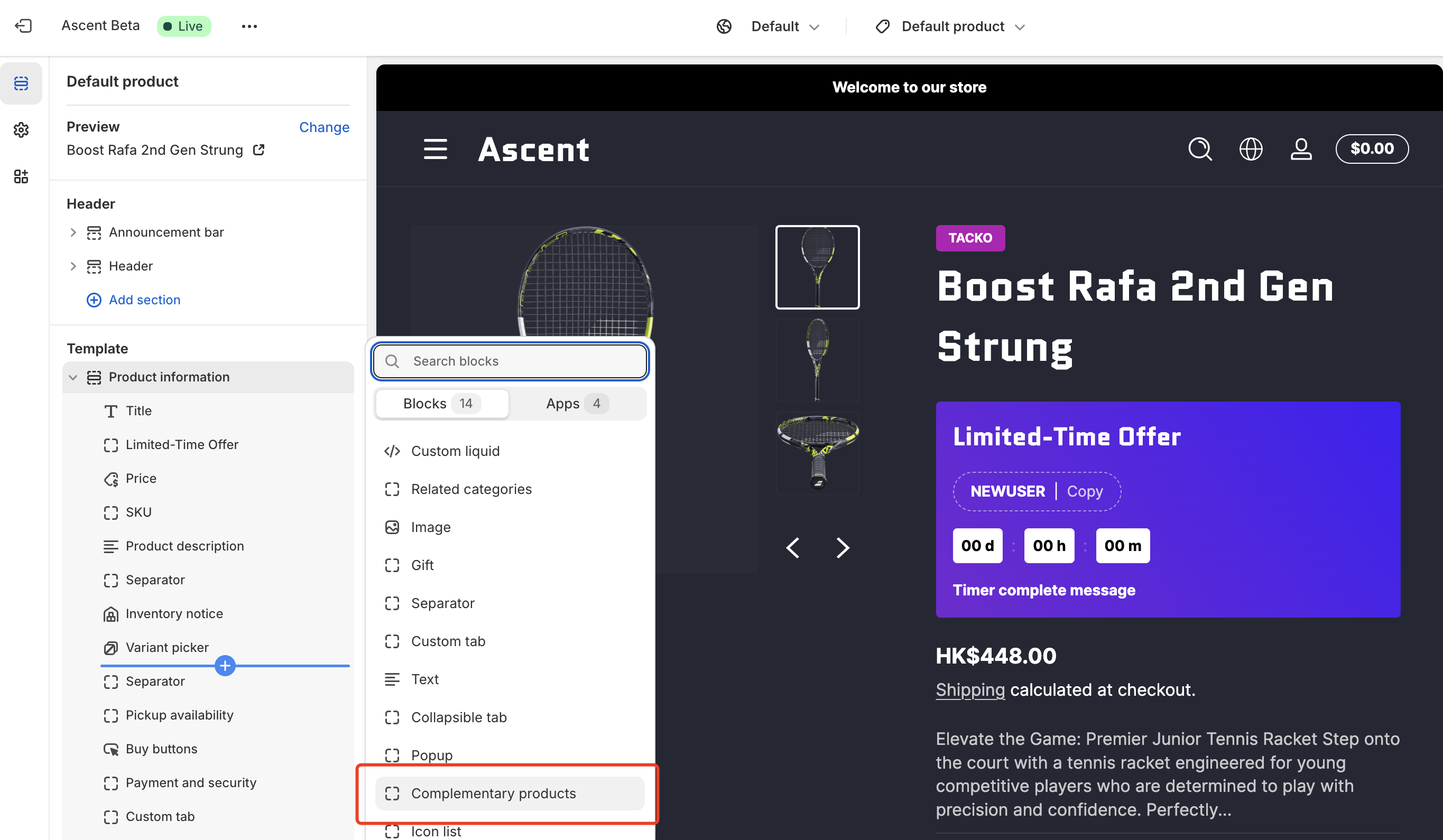Click the exit editor back icon
This screenshot has height=840, width=1443.
click(23, 26)
